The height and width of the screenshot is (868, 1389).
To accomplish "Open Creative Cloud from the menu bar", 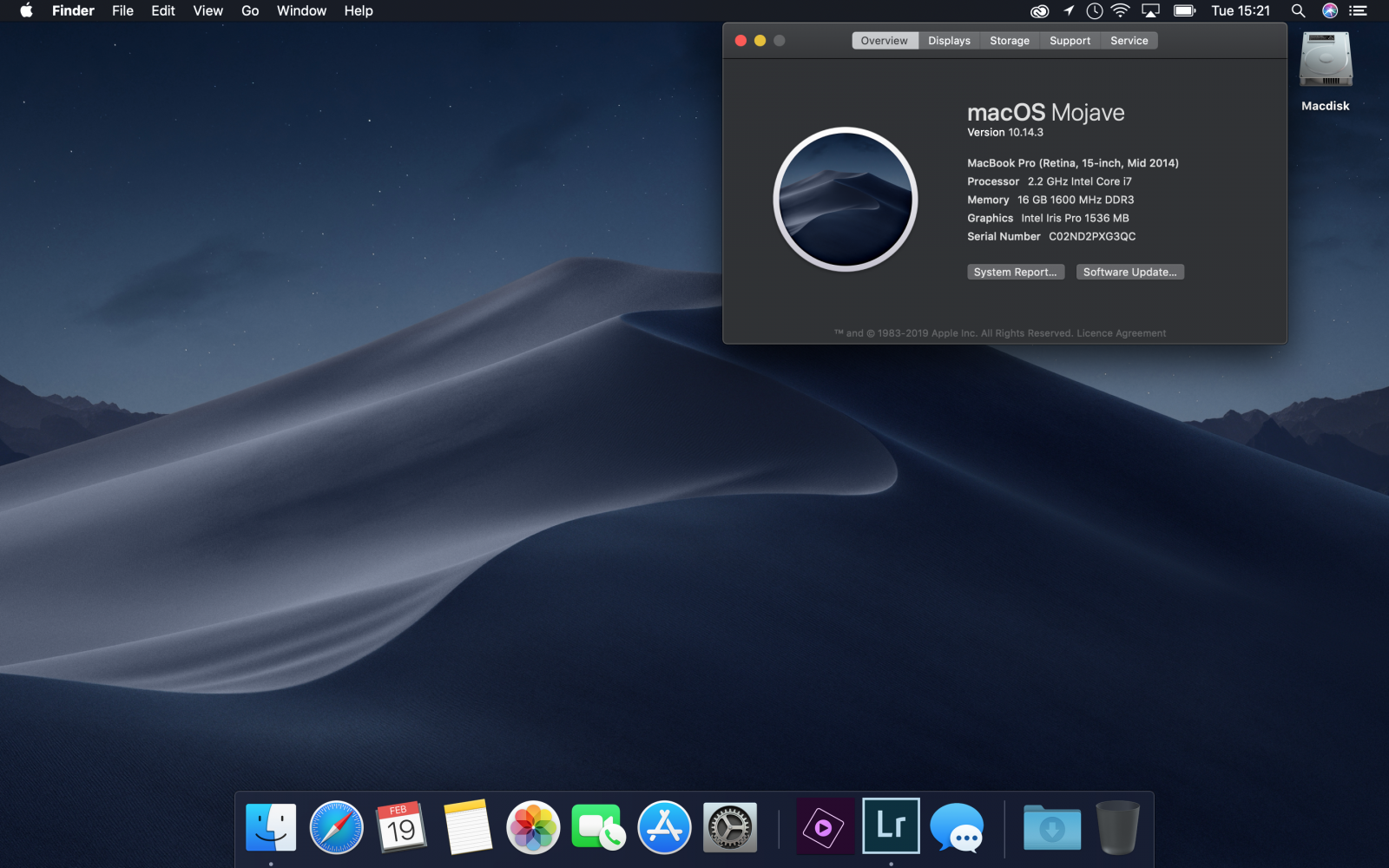I will point(1039,10).
